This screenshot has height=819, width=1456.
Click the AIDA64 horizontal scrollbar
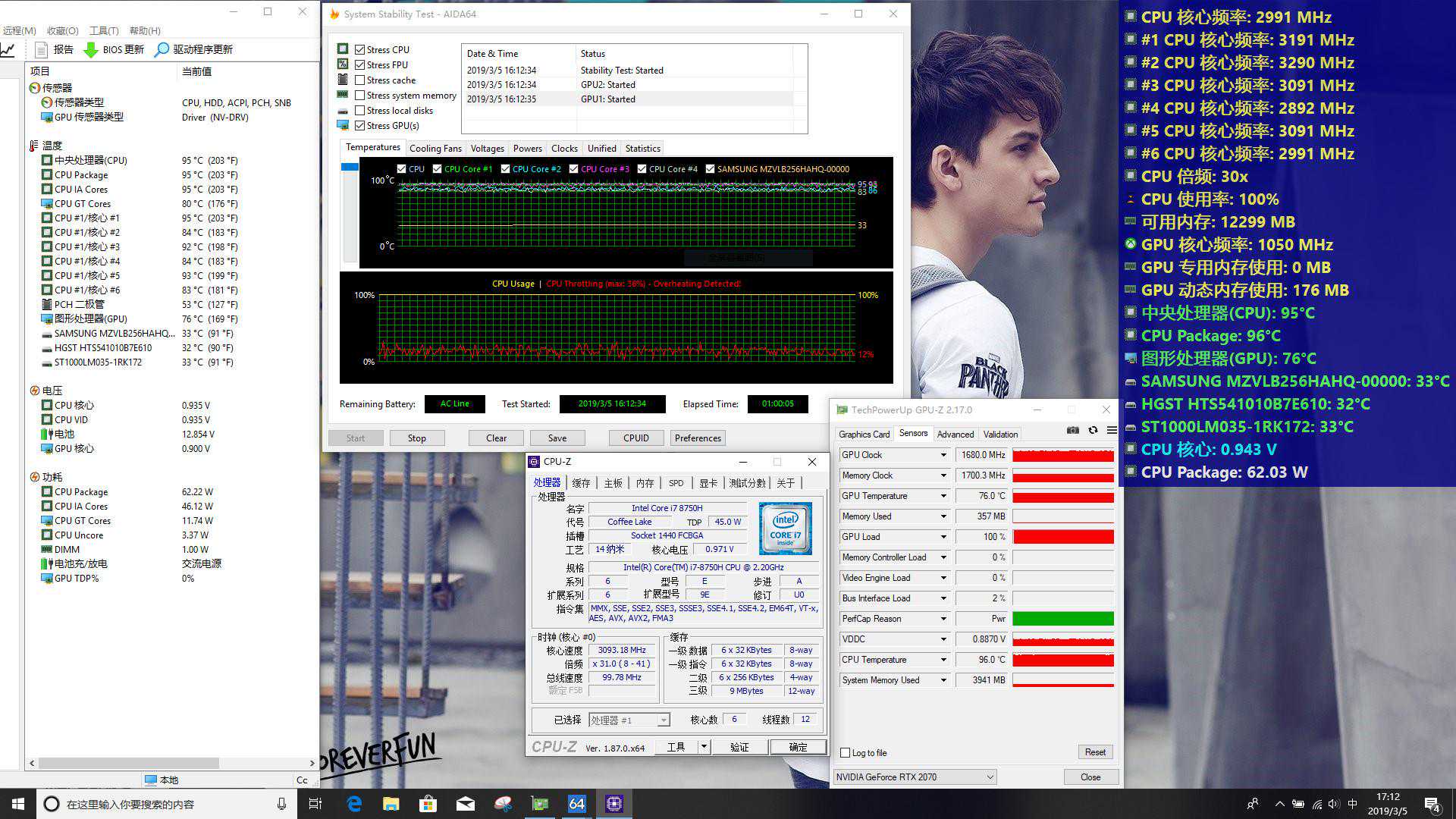tap(129, 763)
